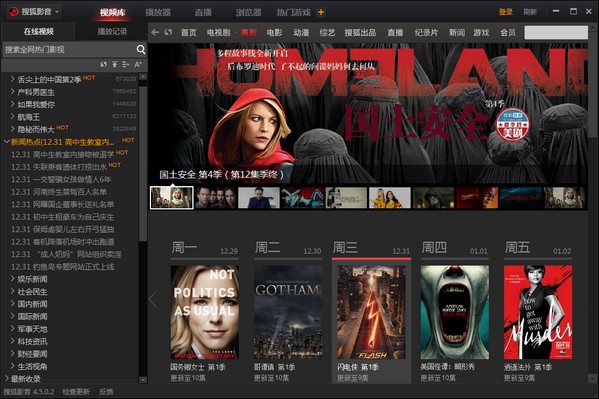The height and width of the screenshot is (399, 599).
Task: Increase sidebar font size with A+ icon
Action: (138, 65)
